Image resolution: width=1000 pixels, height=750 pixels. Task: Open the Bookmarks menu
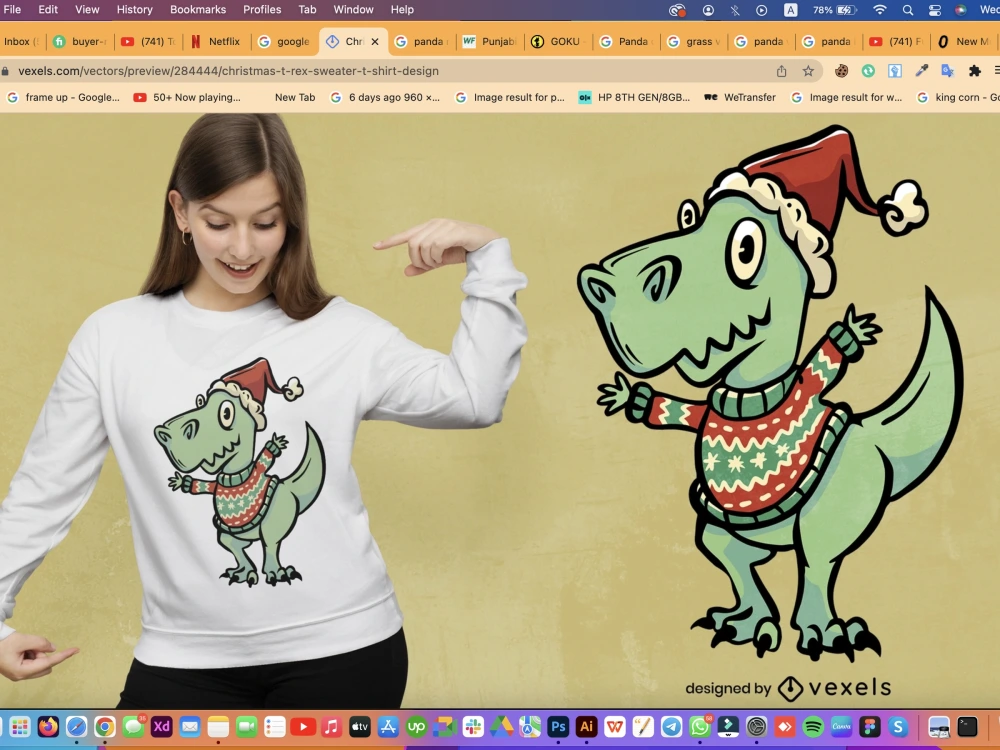click(198, 10)
